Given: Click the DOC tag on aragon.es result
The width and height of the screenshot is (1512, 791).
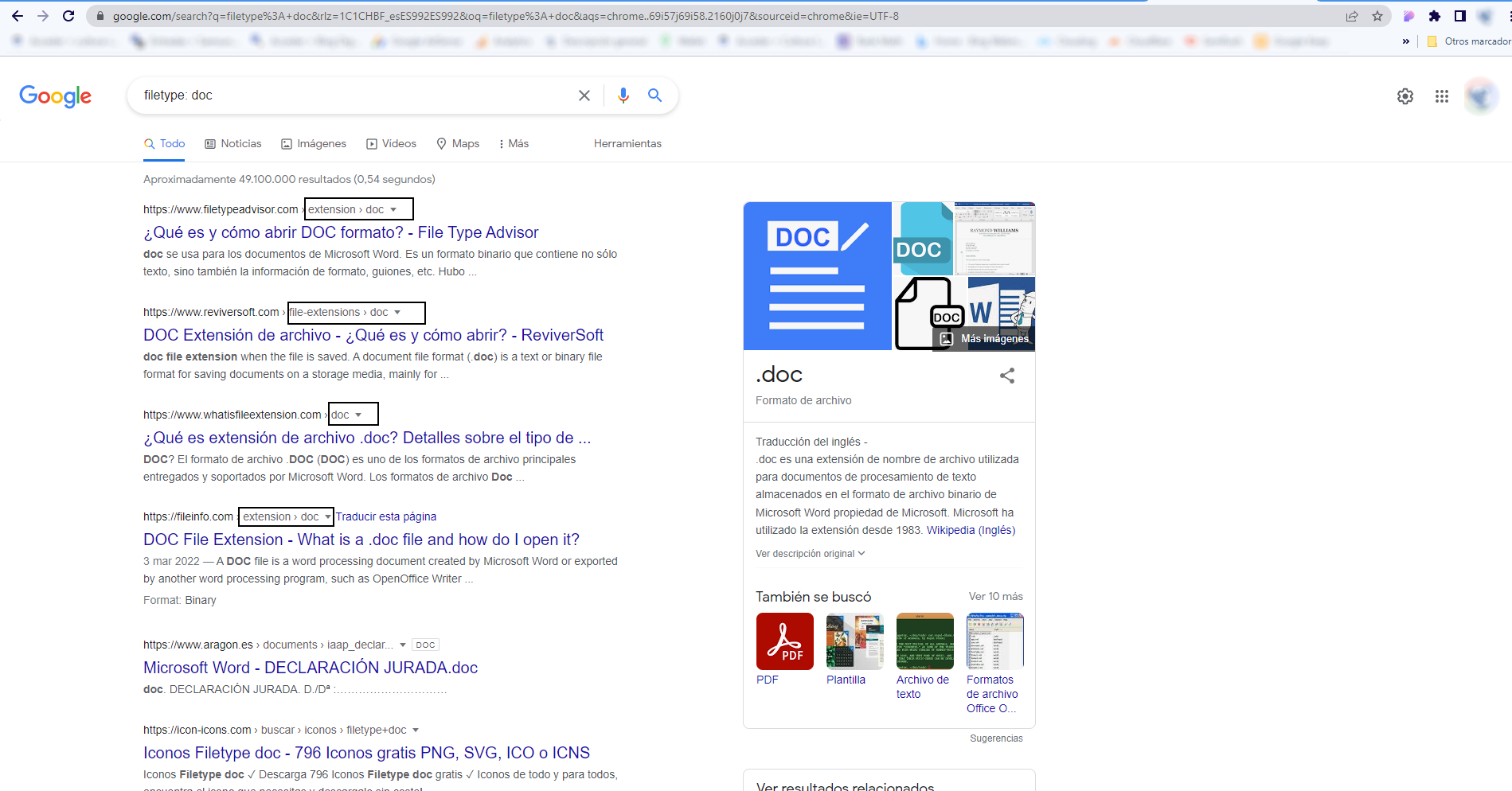Looking at the screenshot, I should pos(426,645).
